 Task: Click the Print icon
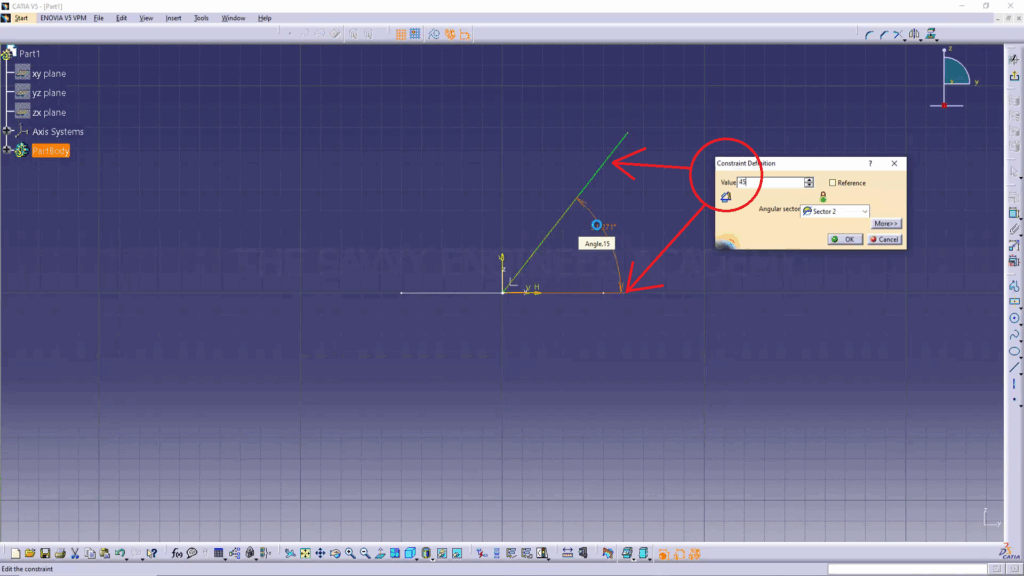59,553
